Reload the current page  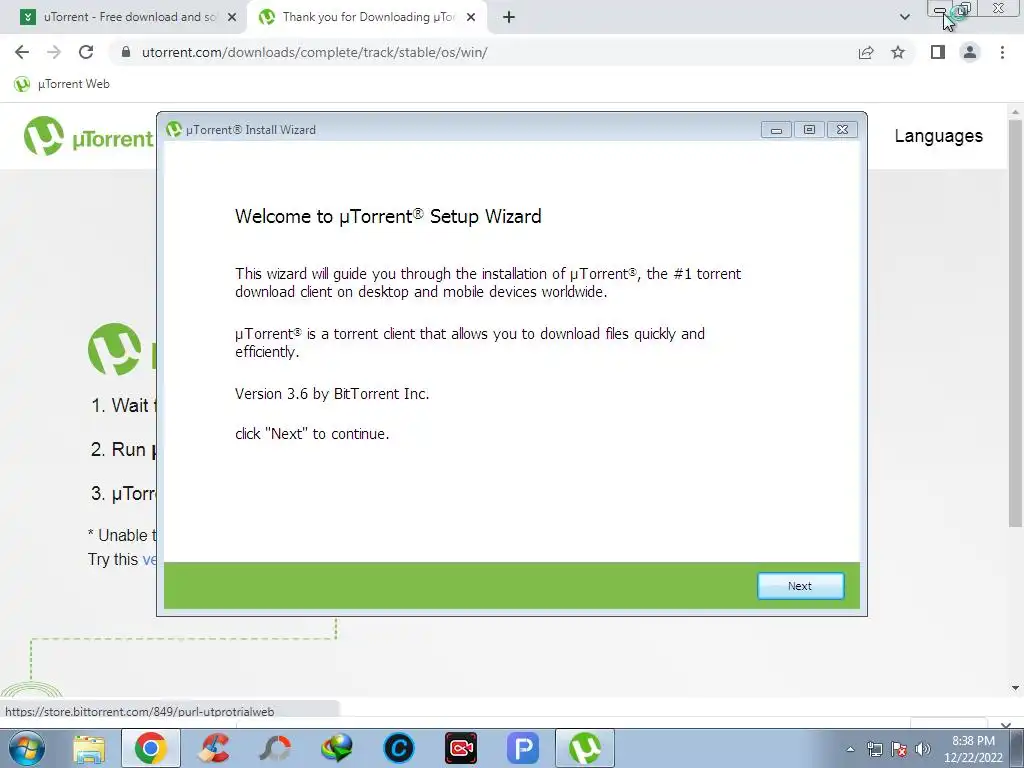86,52
